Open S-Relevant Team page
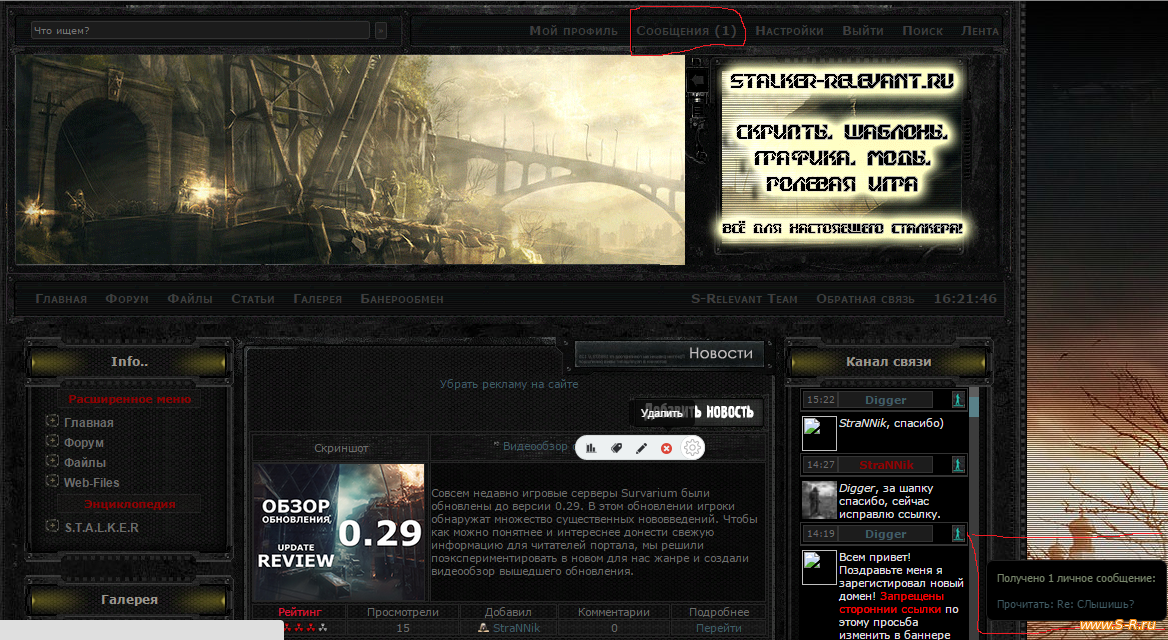The image size is (1168, 640). point(744,299)
